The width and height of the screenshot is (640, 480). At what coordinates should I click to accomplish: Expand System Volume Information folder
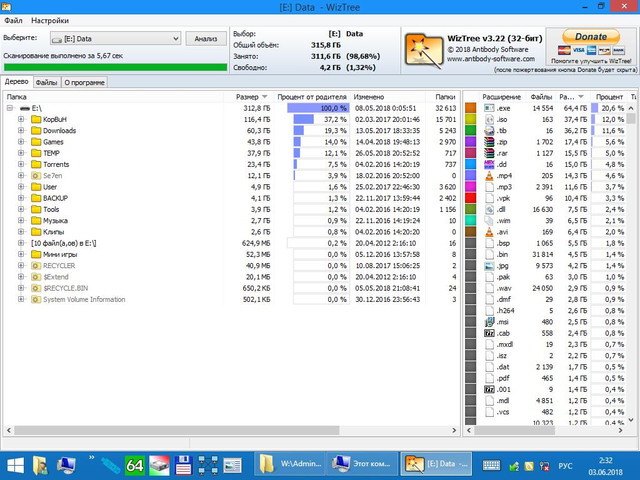[x=21, y=299]
